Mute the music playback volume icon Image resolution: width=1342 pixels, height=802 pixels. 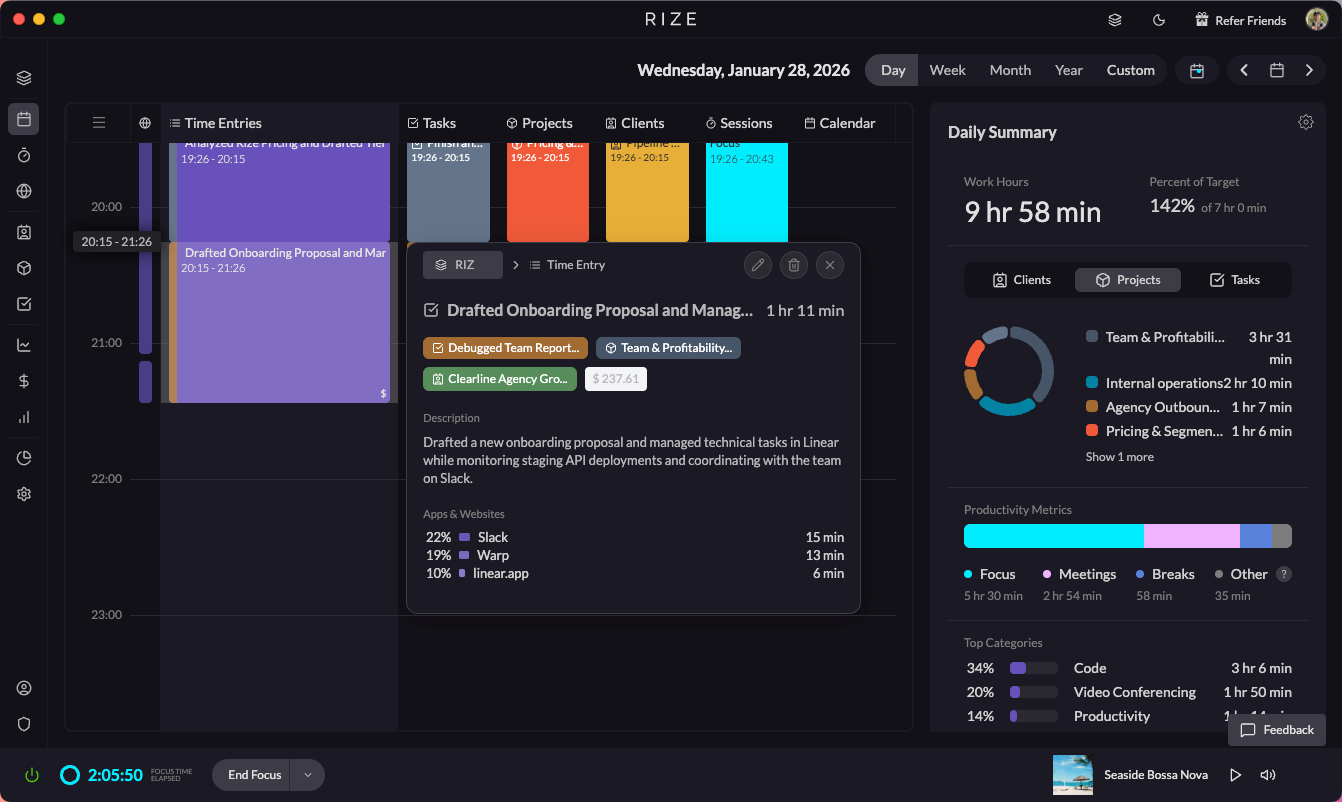[1268, 774]
